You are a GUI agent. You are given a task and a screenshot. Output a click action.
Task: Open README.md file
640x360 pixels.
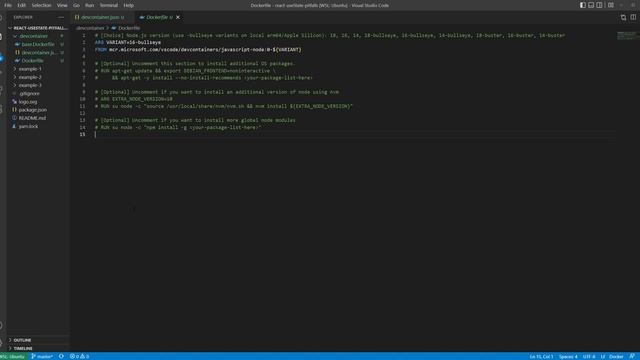tap(38, 118)
